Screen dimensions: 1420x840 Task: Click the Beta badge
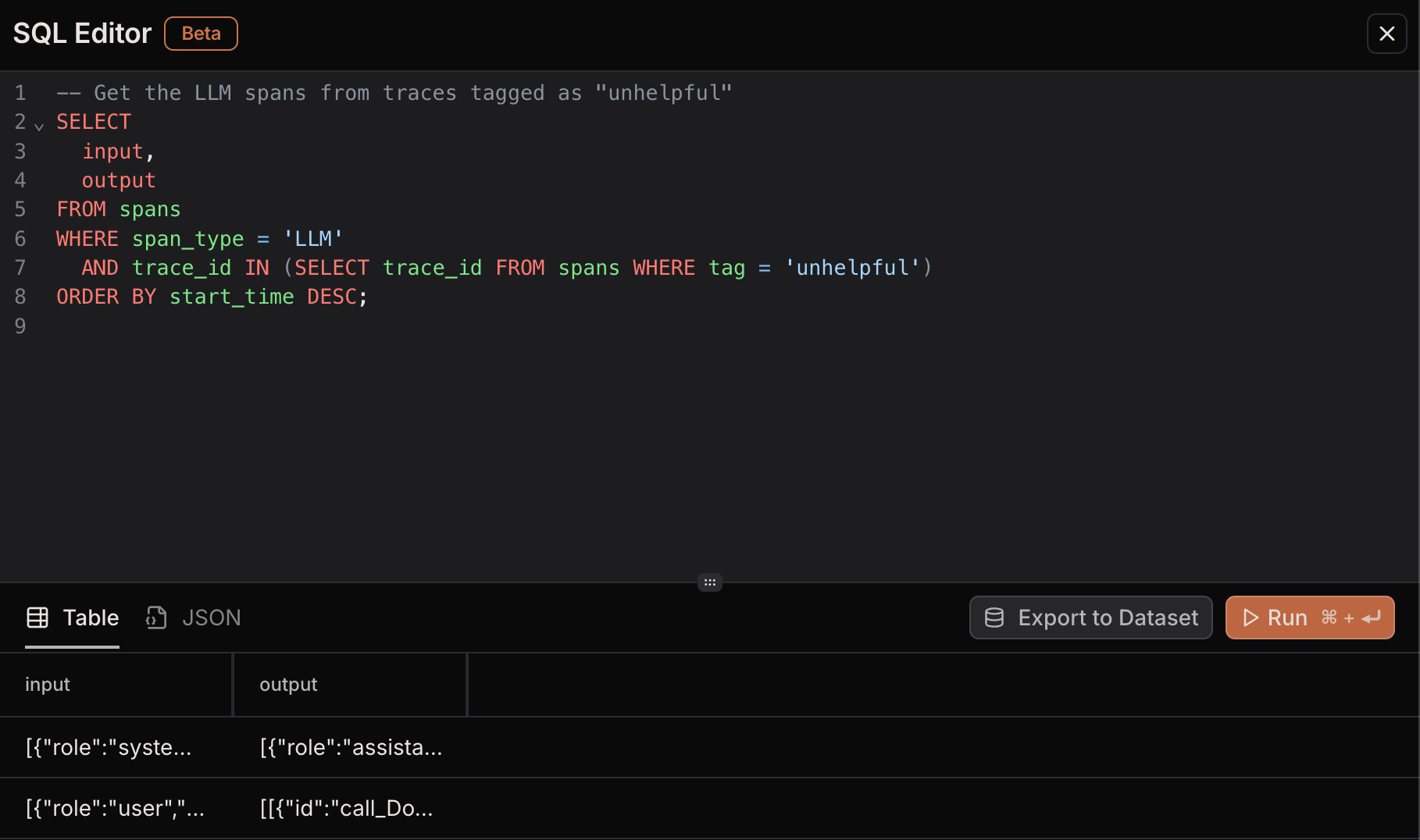pos(201,34)
